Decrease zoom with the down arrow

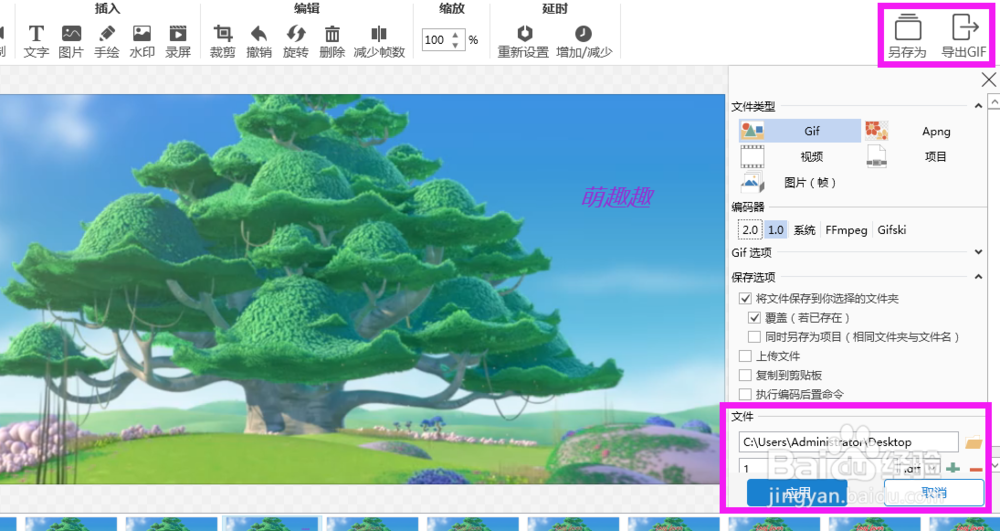(x=455, y=45)
